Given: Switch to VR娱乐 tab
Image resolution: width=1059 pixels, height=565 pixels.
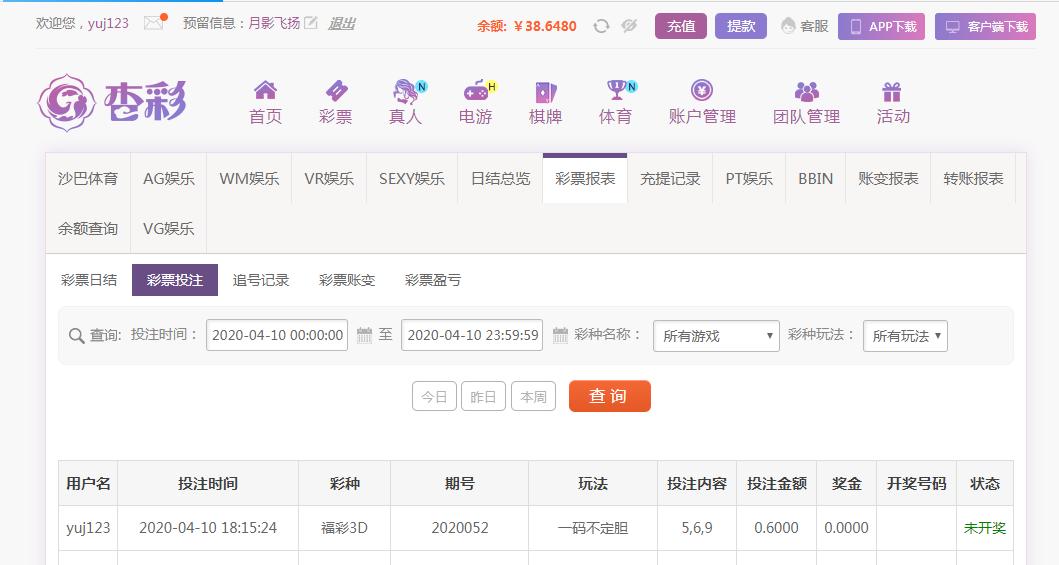Looking at the screenshot, I should pyautogui.click(x=329, y=179).
